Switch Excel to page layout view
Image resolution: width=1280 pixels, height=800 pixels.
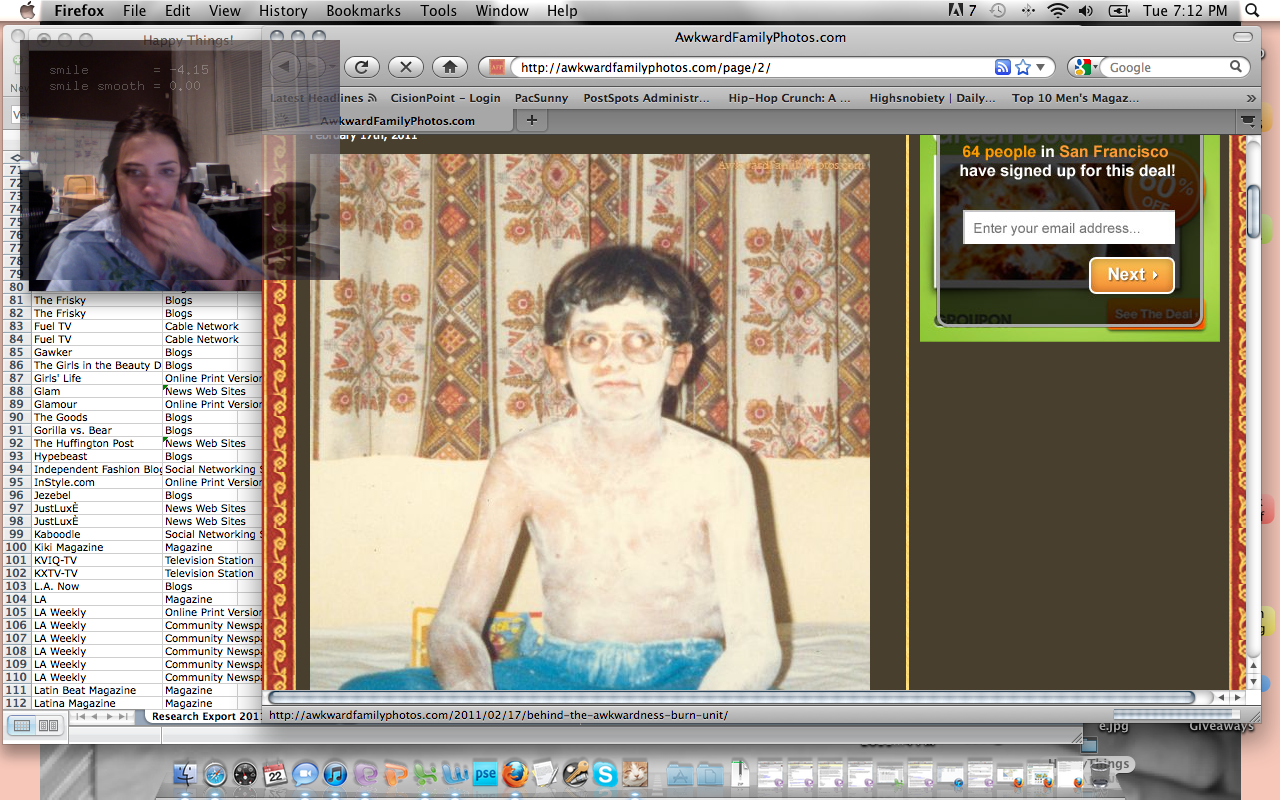tap(47, 725)
